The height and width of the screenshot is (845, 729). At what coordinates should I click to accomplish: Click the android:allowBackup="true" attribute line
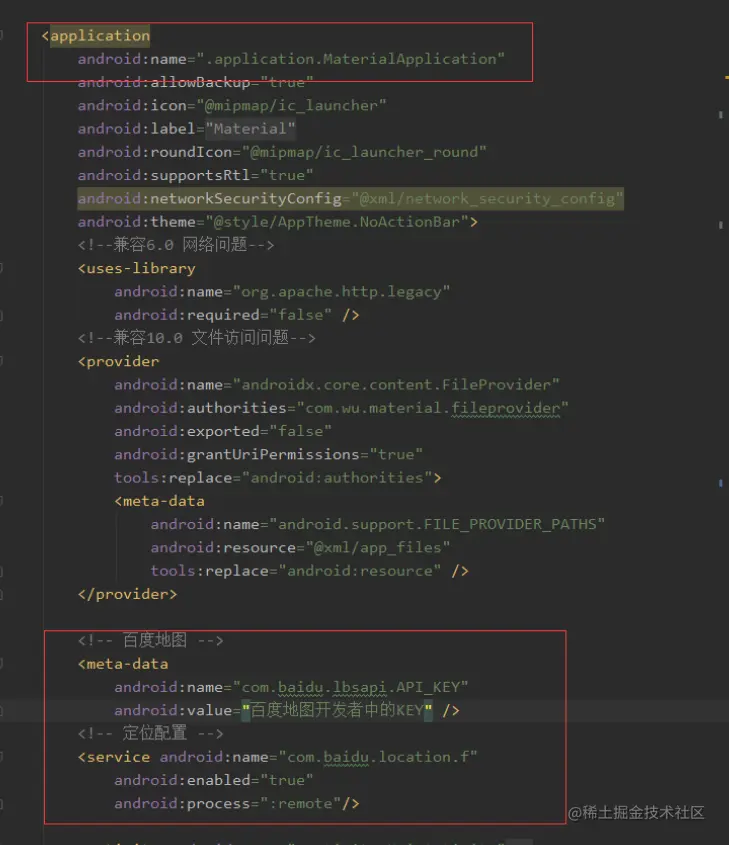(195, 82)
